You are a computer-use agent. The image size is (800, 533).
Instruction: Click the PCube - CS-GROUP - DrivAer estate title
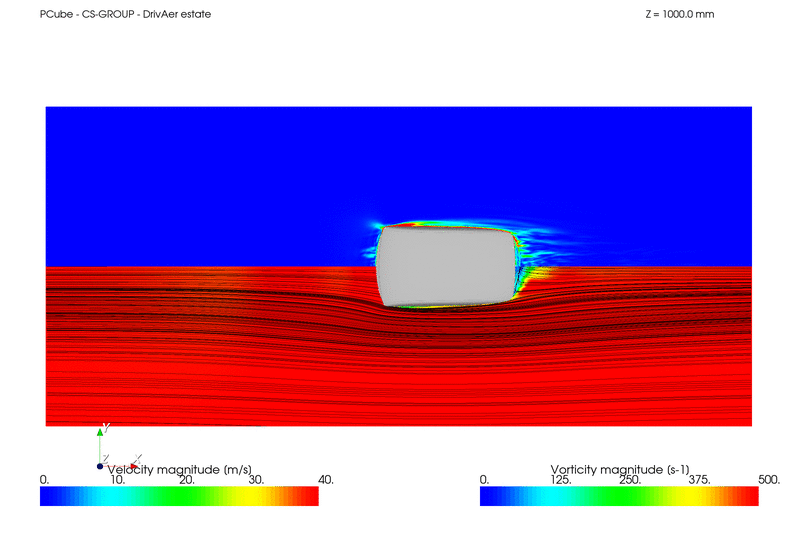pos(125,14)
